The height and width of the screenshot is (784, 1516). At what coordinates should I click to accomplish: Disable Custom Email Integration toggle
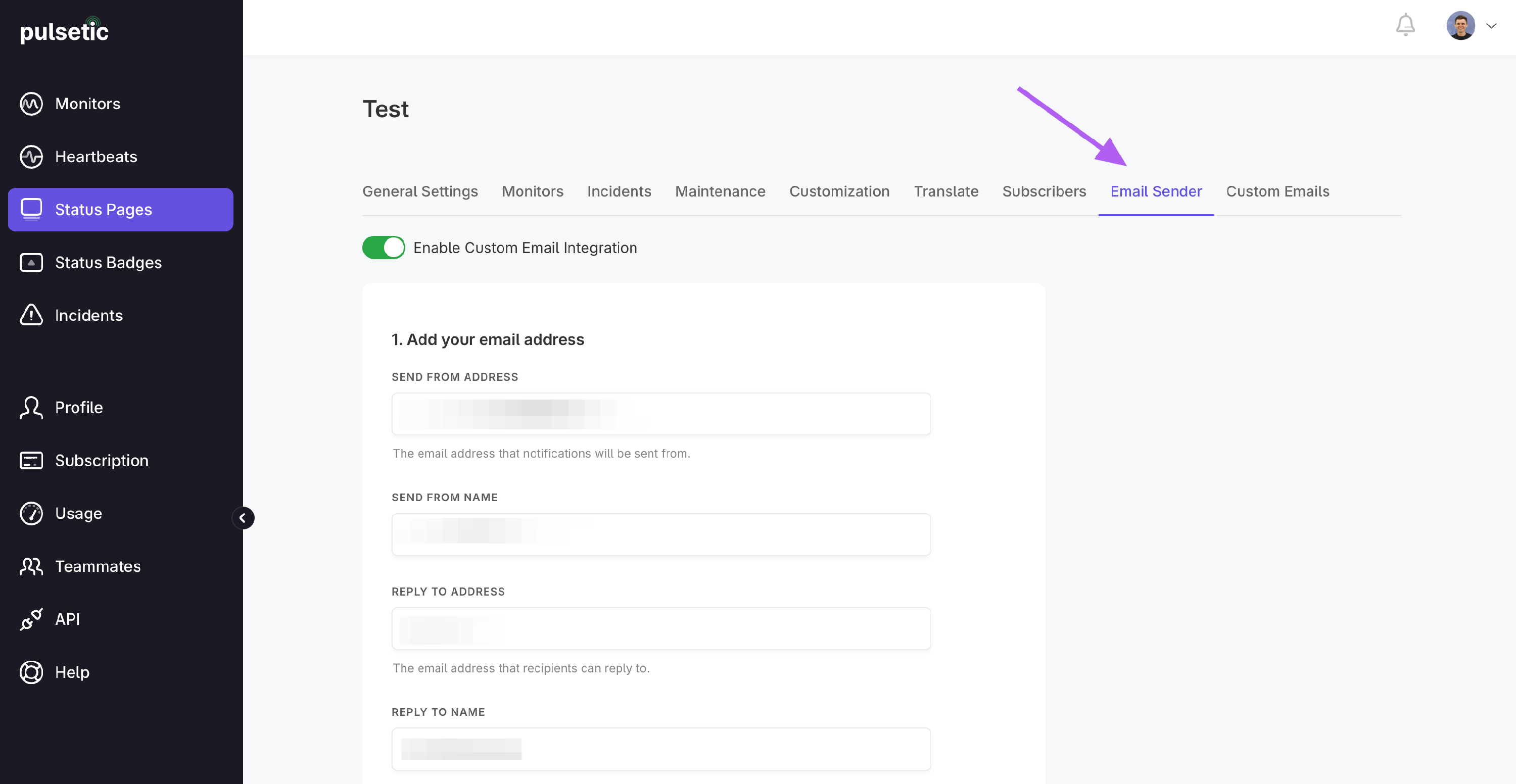383,248
